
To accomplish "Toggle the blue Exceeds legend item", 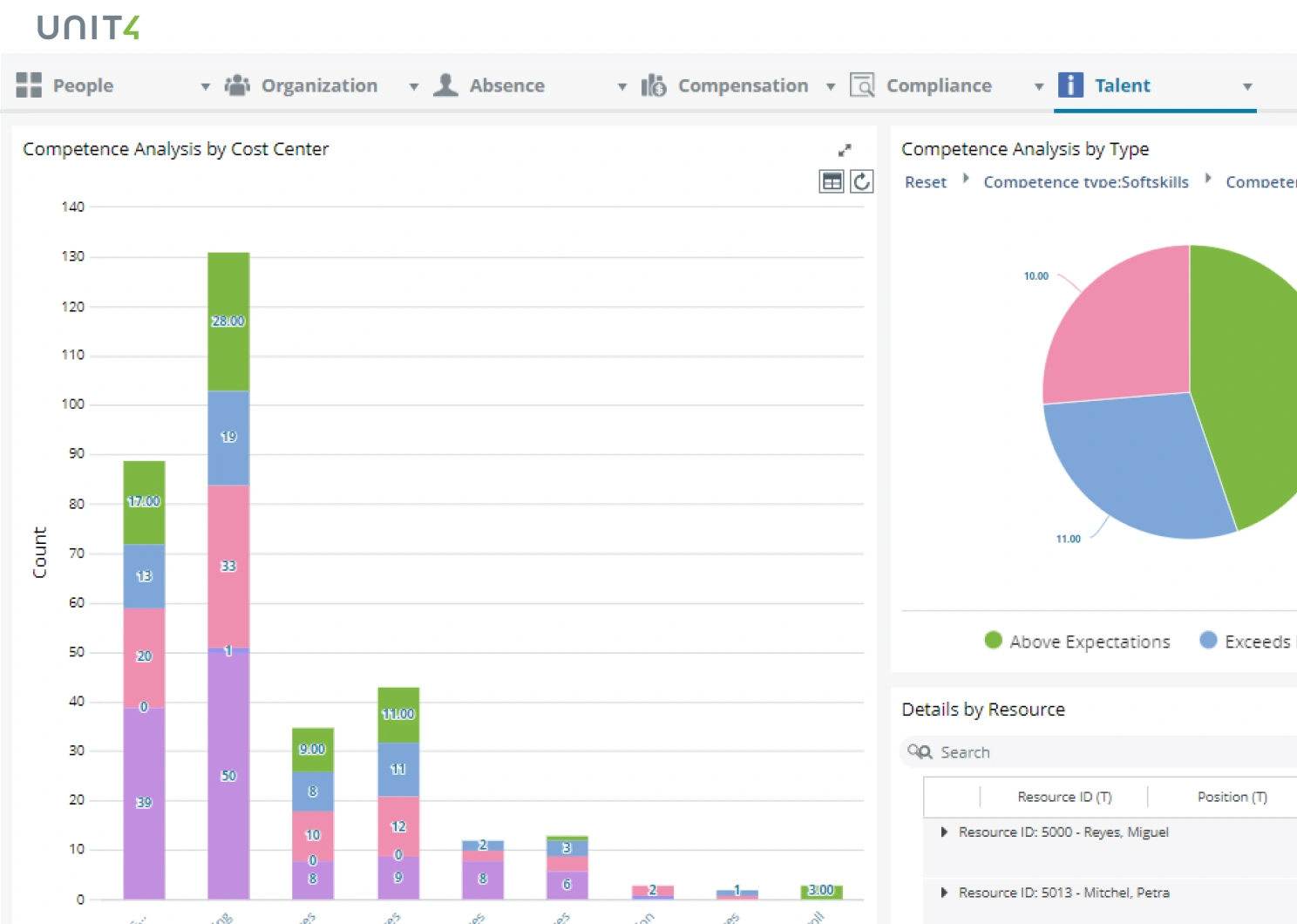I will [x=1248, y=642].
